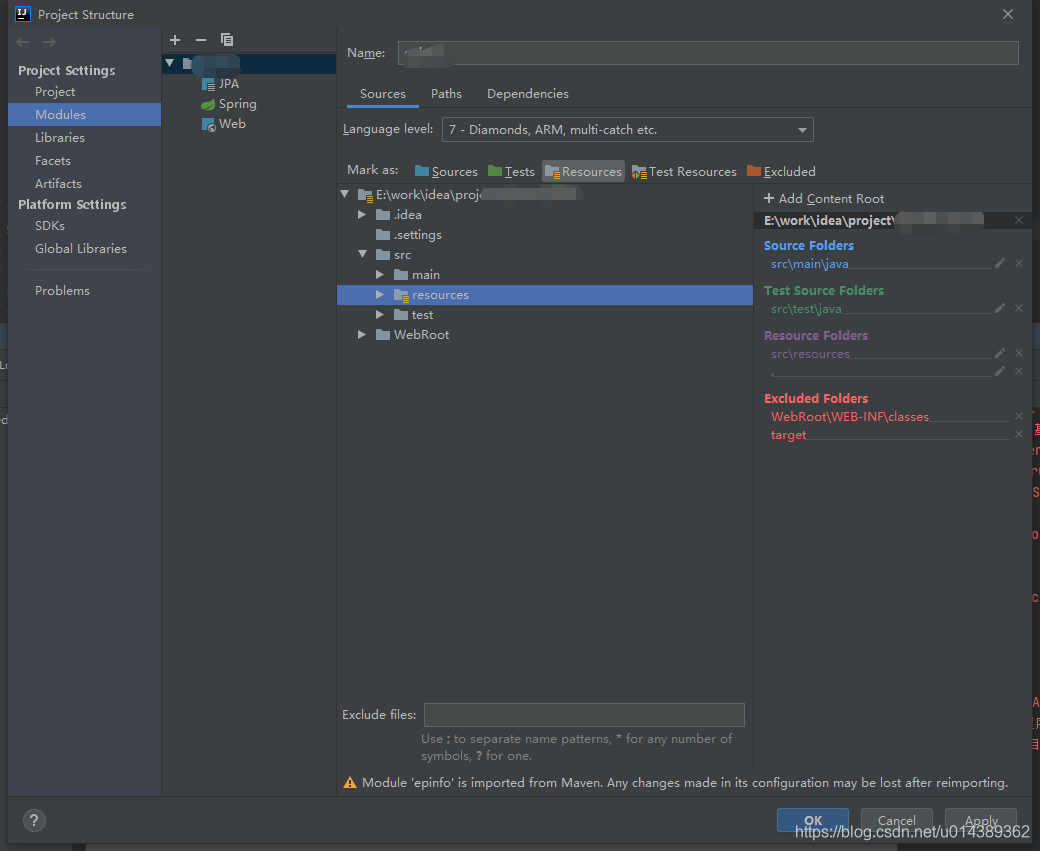Remove selected module with minus icon
This screenshot has width=1040, height=851.
201,40
